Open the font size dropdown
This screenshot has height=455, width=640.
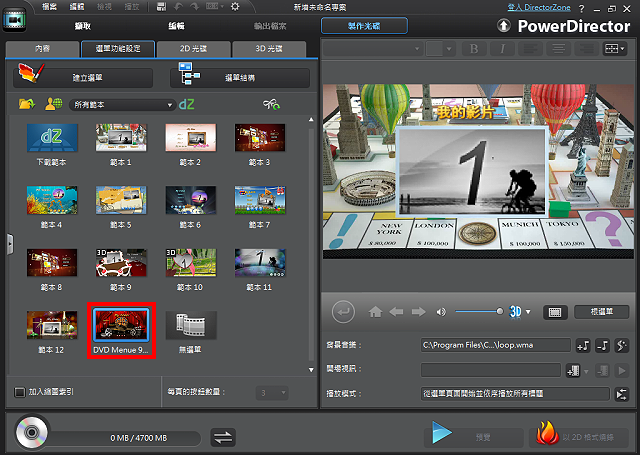(440, 49)
